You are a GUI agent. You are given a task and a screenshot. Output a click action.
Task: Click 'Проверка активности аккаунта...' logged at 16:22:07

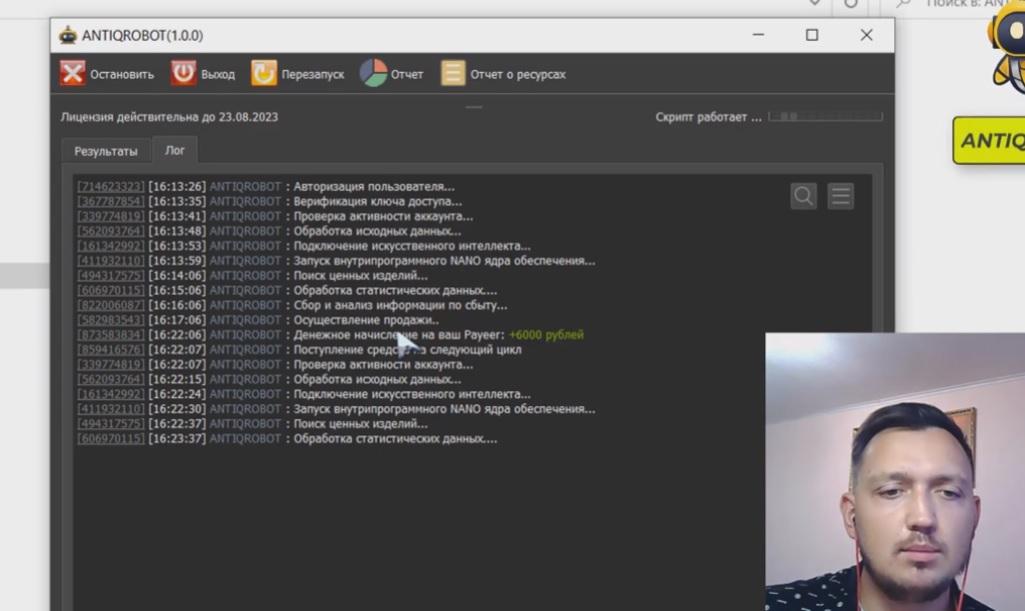coord(383,365)
